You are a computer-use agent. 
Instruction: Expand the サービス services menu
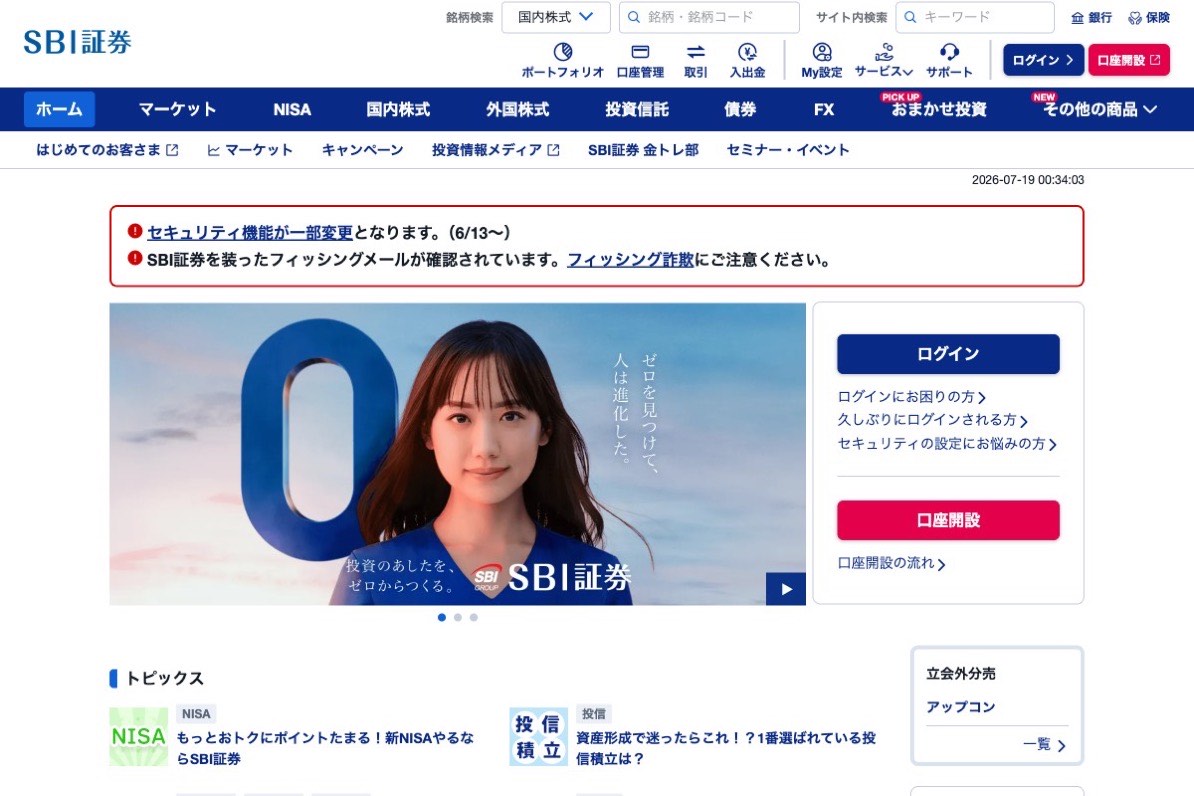pyautogui.click(x=883, y=60)
